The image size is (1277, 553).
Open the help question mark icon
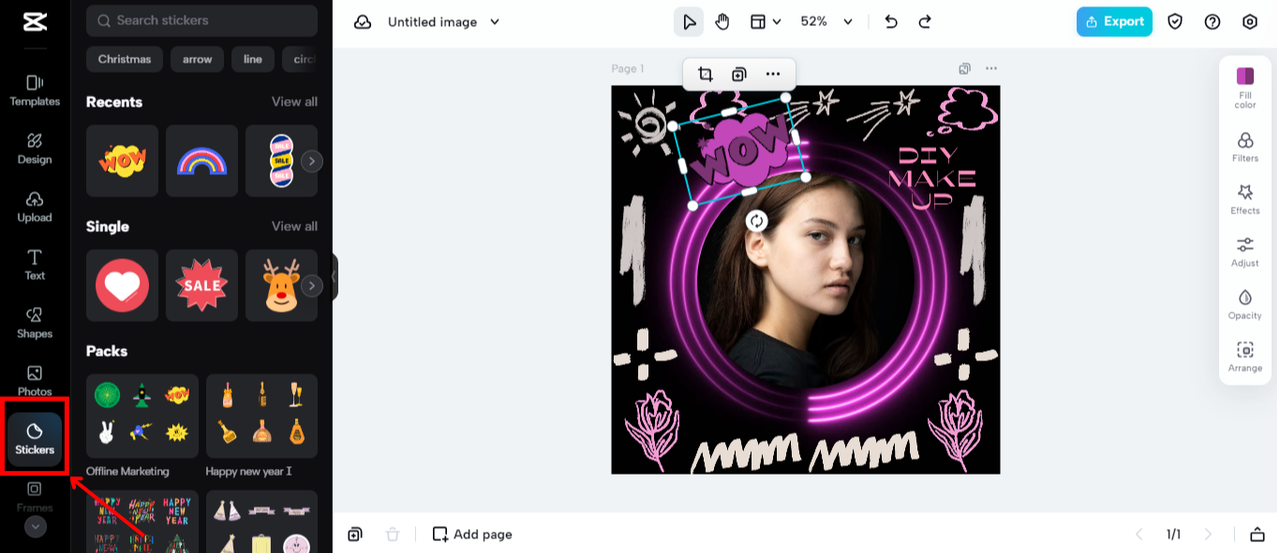(x=1212, y=21)
